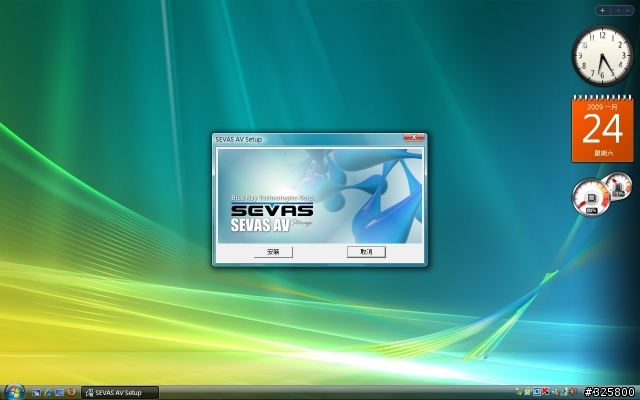Close the SEVAS AV Setup dialog
The image size is (640, 400).
pos(414,137)
